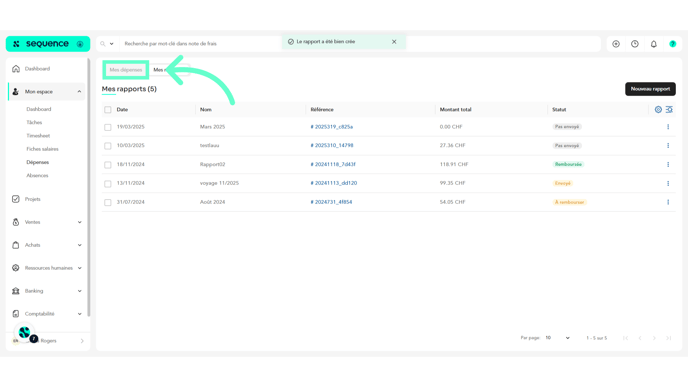
Task: Open reference 2025310_14798 link
Action: (x=332, y=146)
